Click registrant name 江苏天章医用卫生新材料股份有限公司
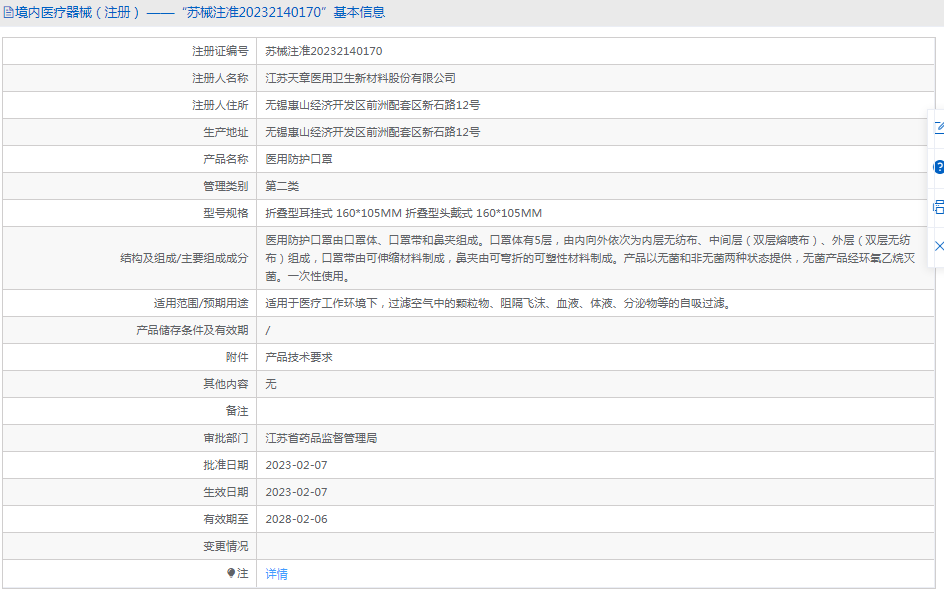Screen dimensions: 944x593 [361, 78]
